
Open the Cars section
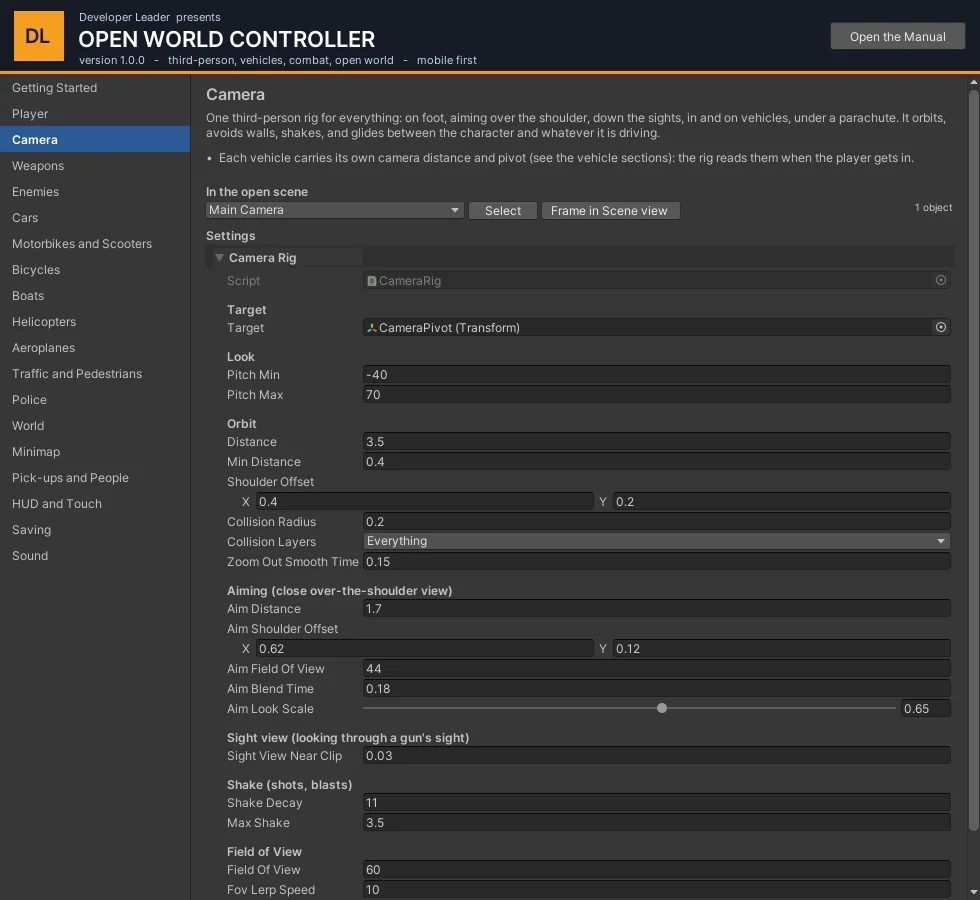[x=95, y=218]
